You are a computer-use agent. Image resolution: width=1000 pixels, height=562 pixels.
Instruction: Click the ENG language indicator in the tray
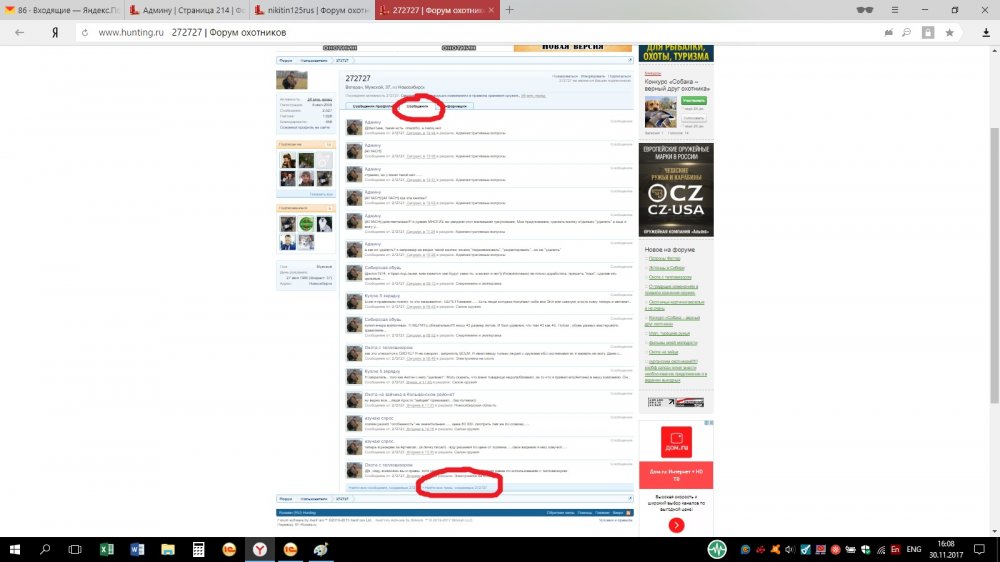click(913, 549)
